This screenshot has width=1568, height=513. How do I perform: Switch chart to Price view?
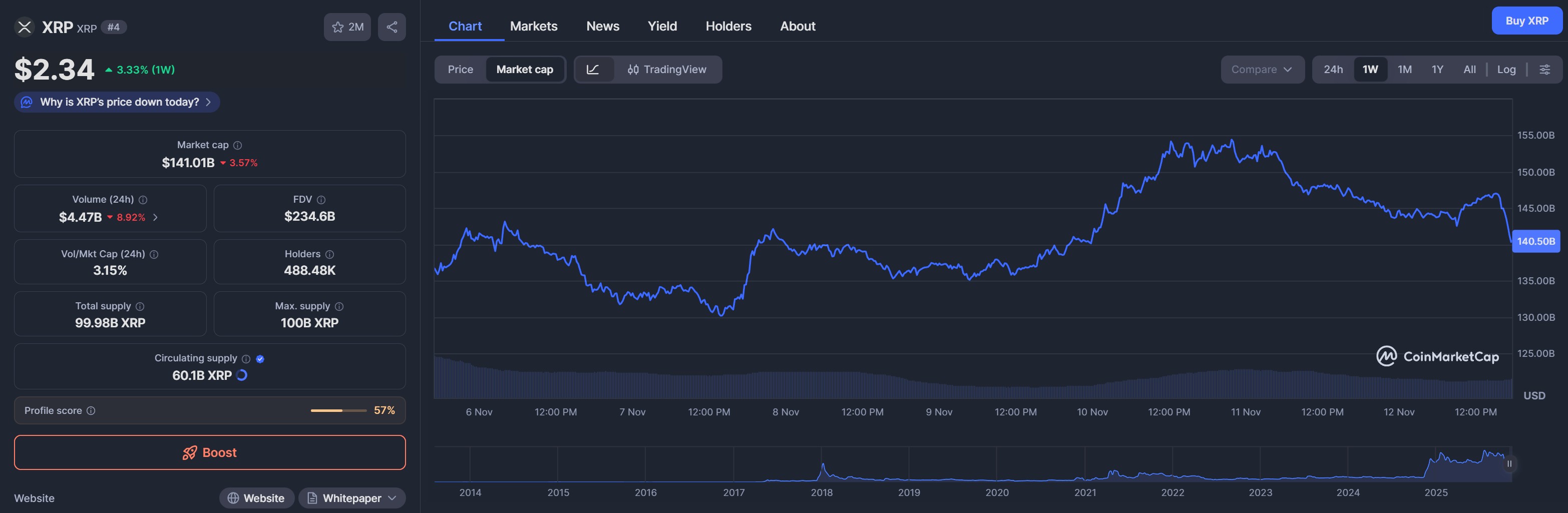[x=460, y=70]
